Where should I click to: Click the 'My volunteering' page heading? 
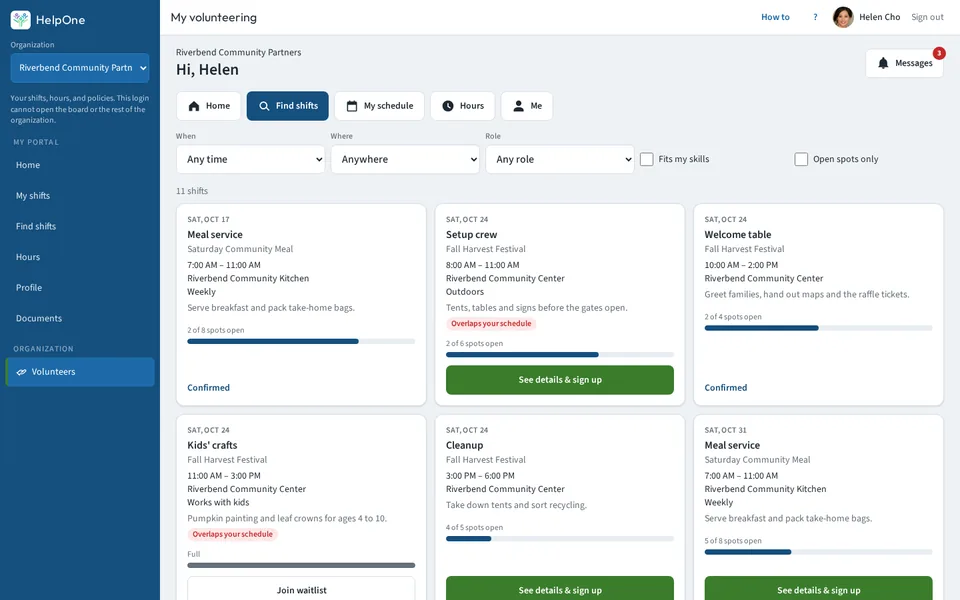coord(214,17)
